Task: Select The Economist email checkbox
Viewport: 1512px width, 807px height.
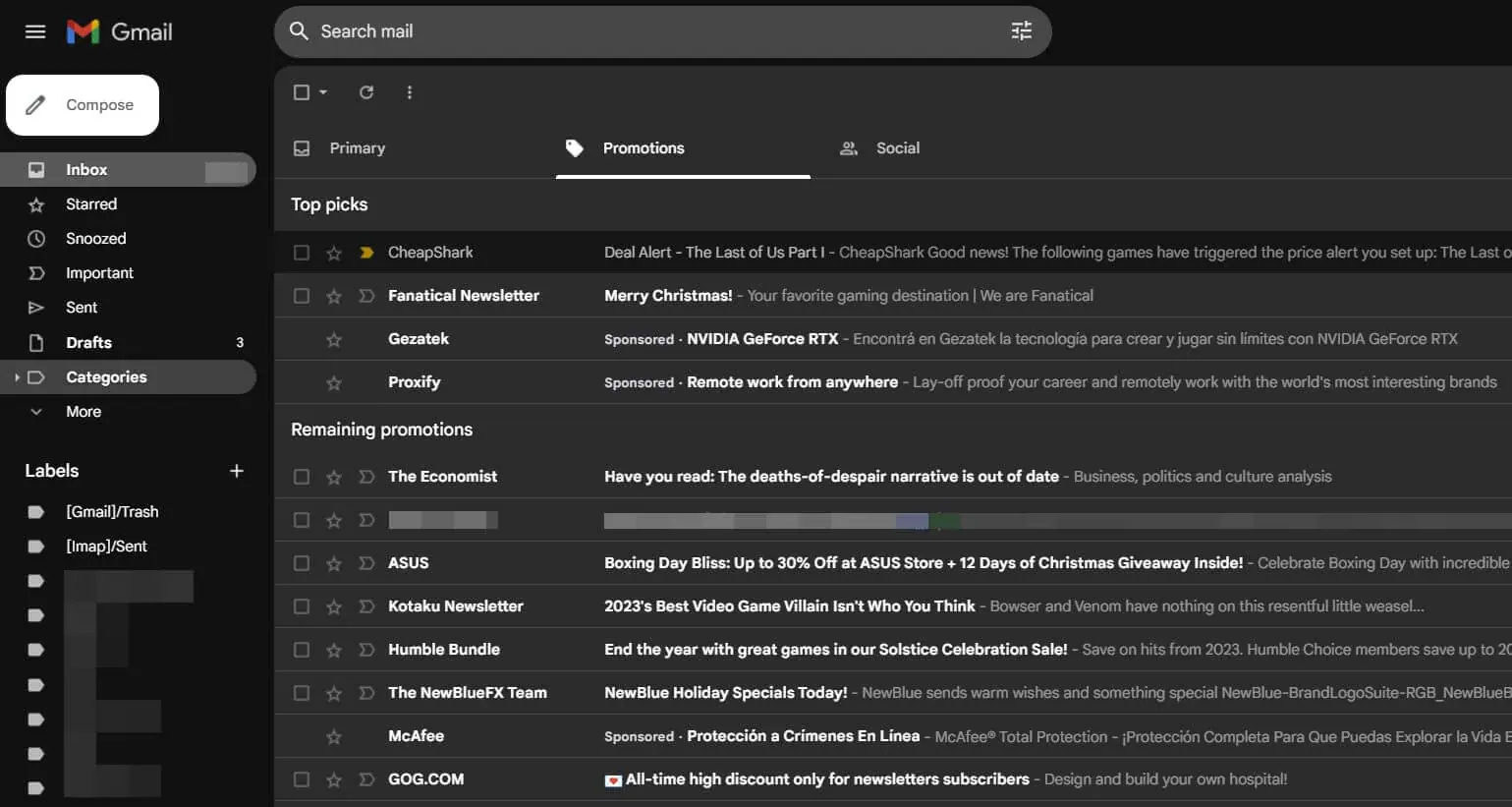Action: (302, 477)
